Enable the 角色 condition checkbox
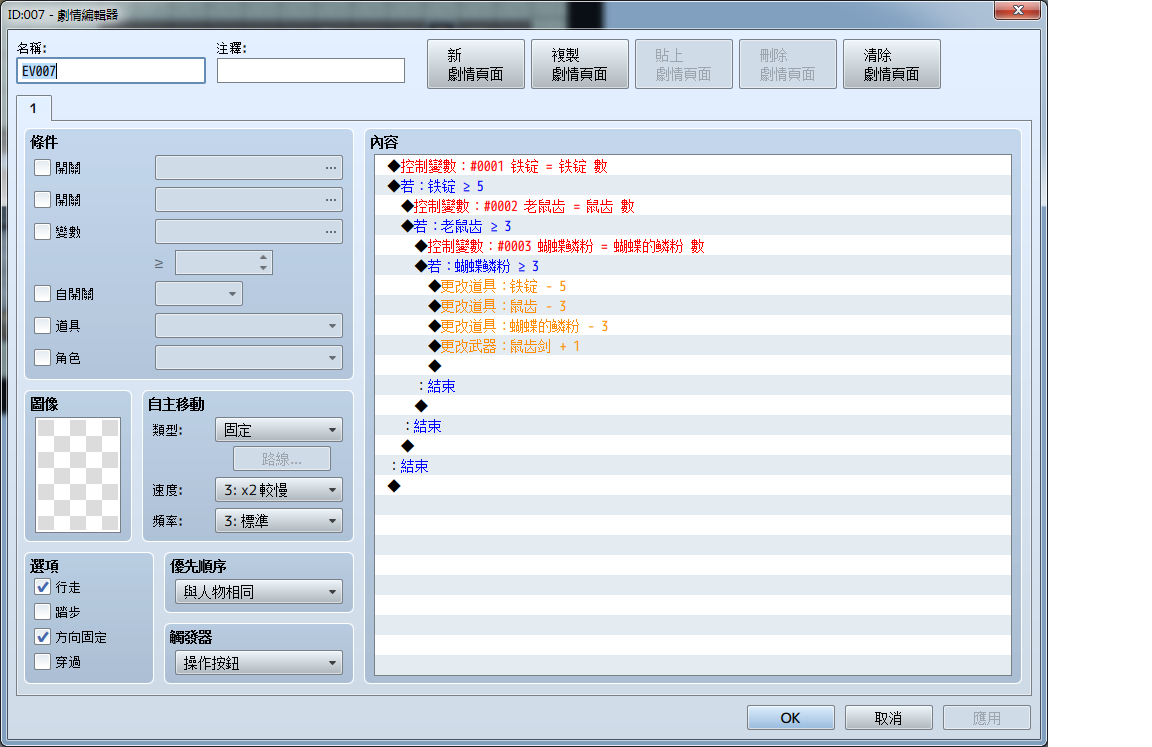Screen dimensions: 1152x747 (43, 358)
